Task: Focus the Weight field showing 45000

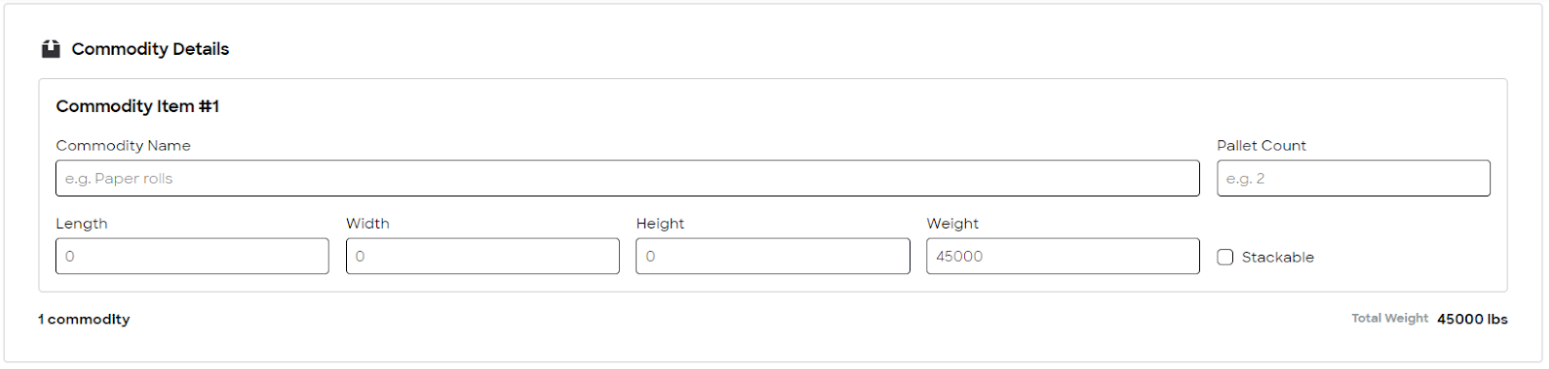Action: click(1063, 256)
